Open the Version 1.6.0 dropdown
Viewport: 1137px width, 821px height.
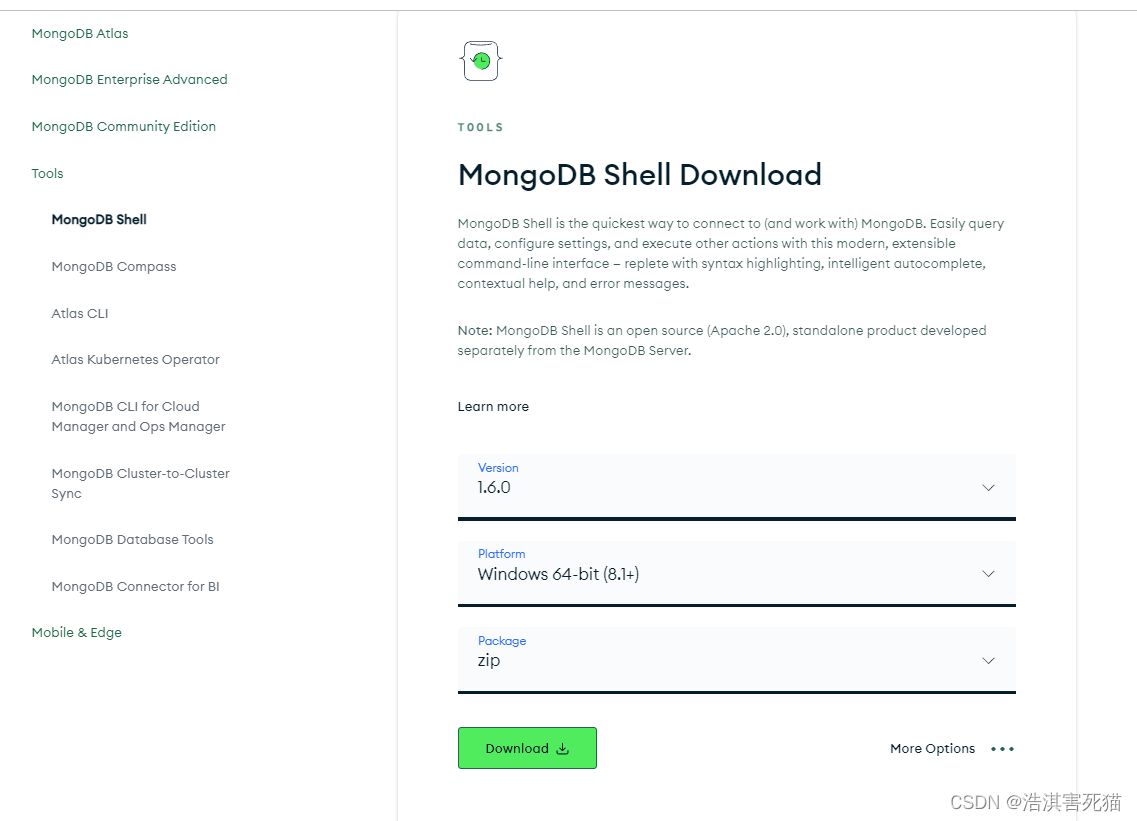pyautogui.click(x=737, y=487)
